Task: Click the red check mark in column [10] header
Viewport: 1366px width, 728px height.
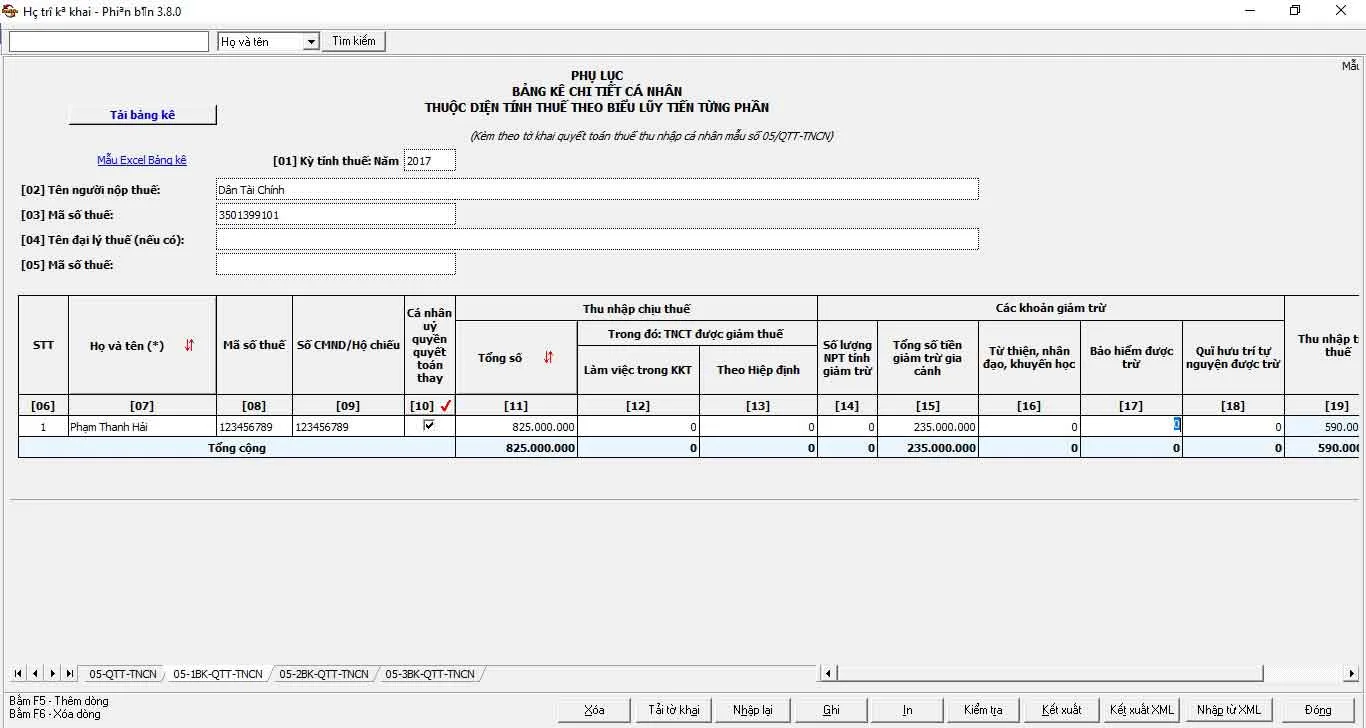Action: (x=447, y=405)
